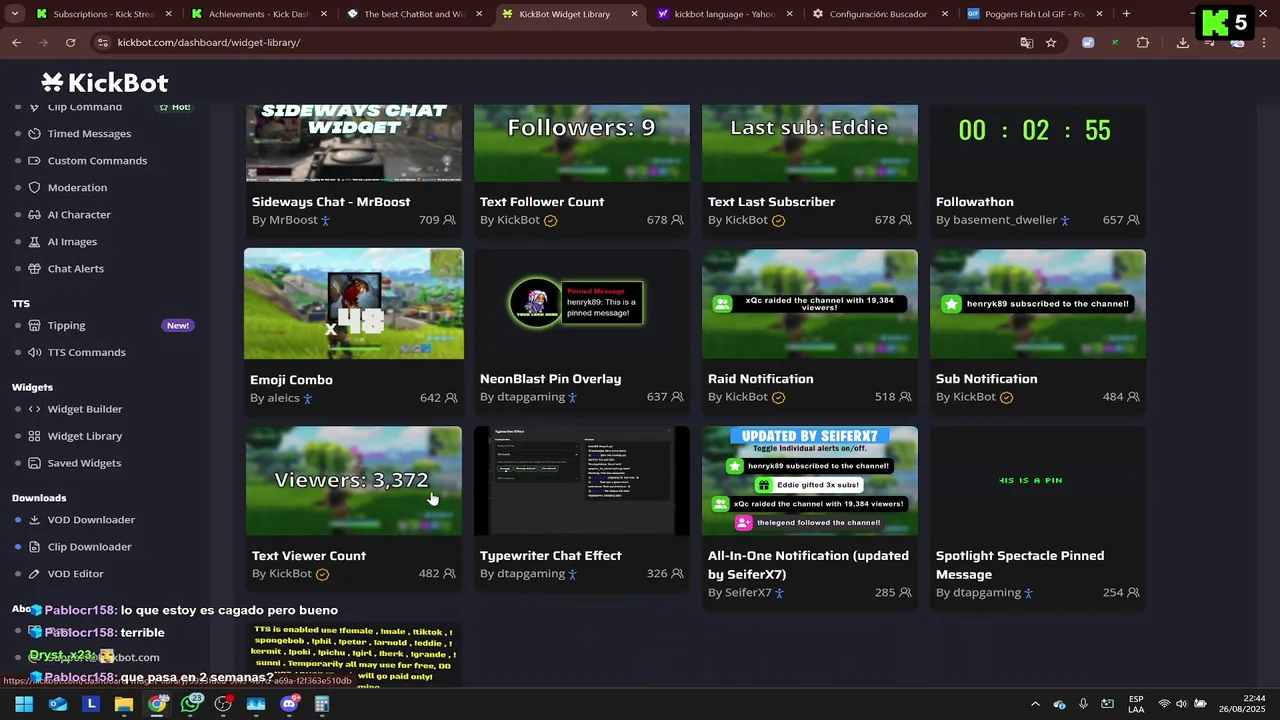Open the KickBot logo home link

105,83
